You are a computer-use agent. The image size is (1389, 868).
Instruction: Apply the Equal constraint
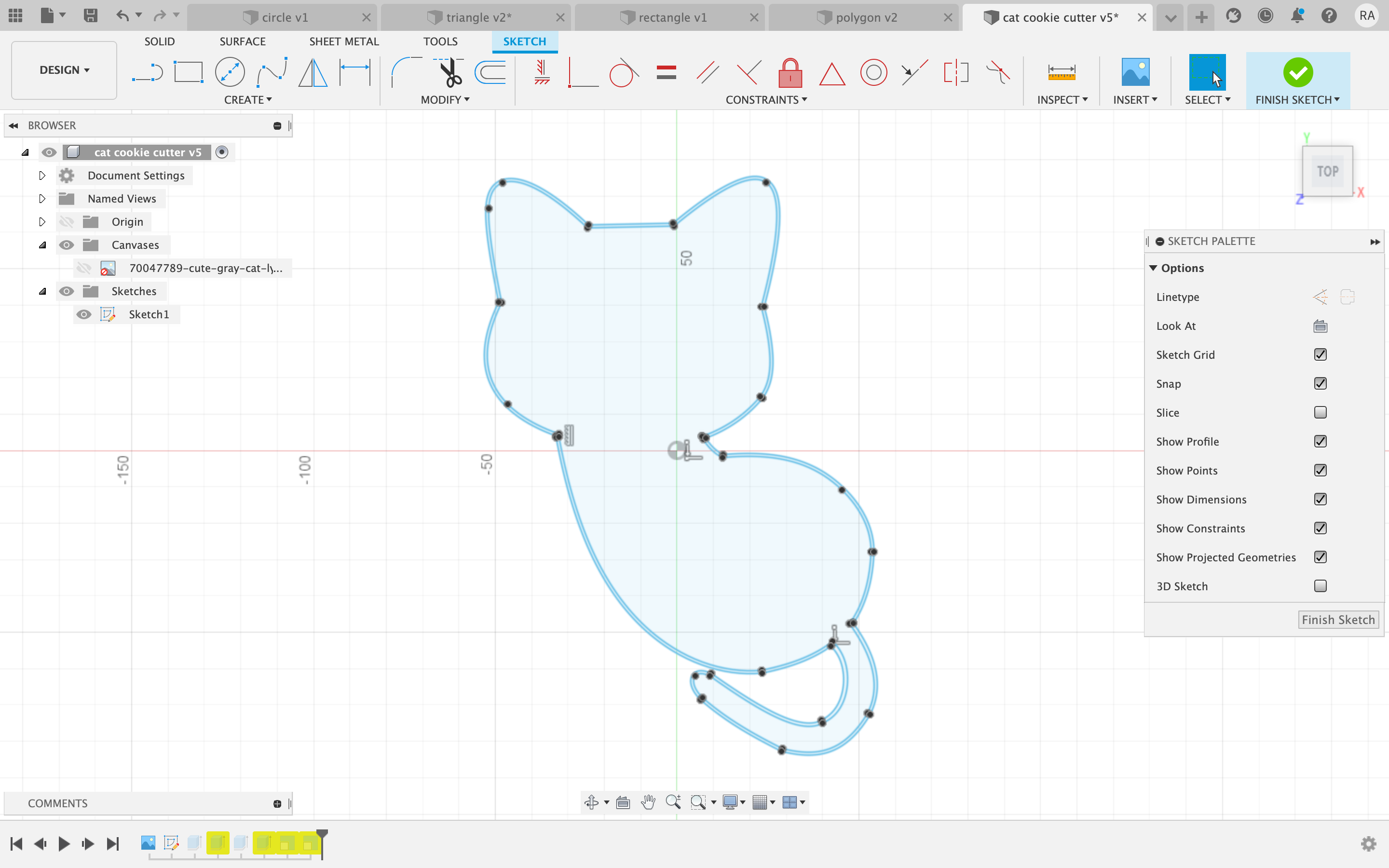coord(666,73)
